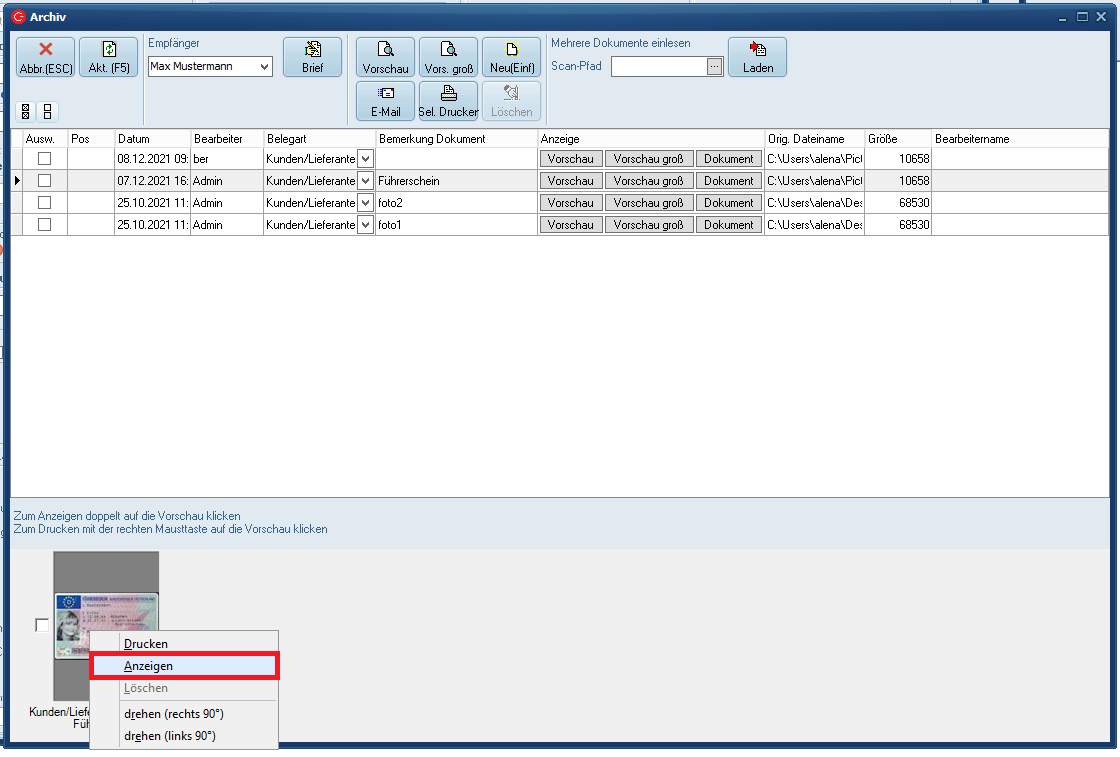The image size is (1120, 757).
Task: Expand the Belegart dropdown in the foto1 row
Action: pos(365,225)
